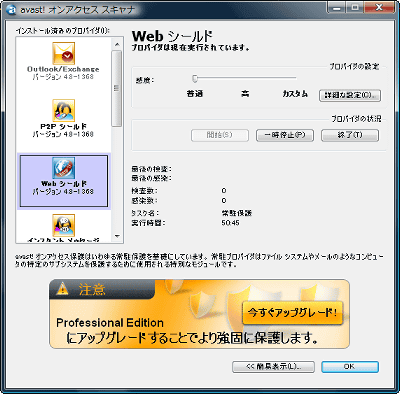Open 詳細な設定(C) advanced settings

pos(350,96)
